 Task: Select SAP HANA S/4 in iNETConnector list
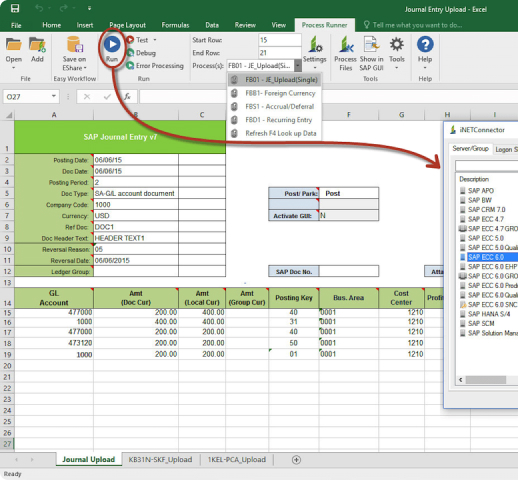coord(489,314)
